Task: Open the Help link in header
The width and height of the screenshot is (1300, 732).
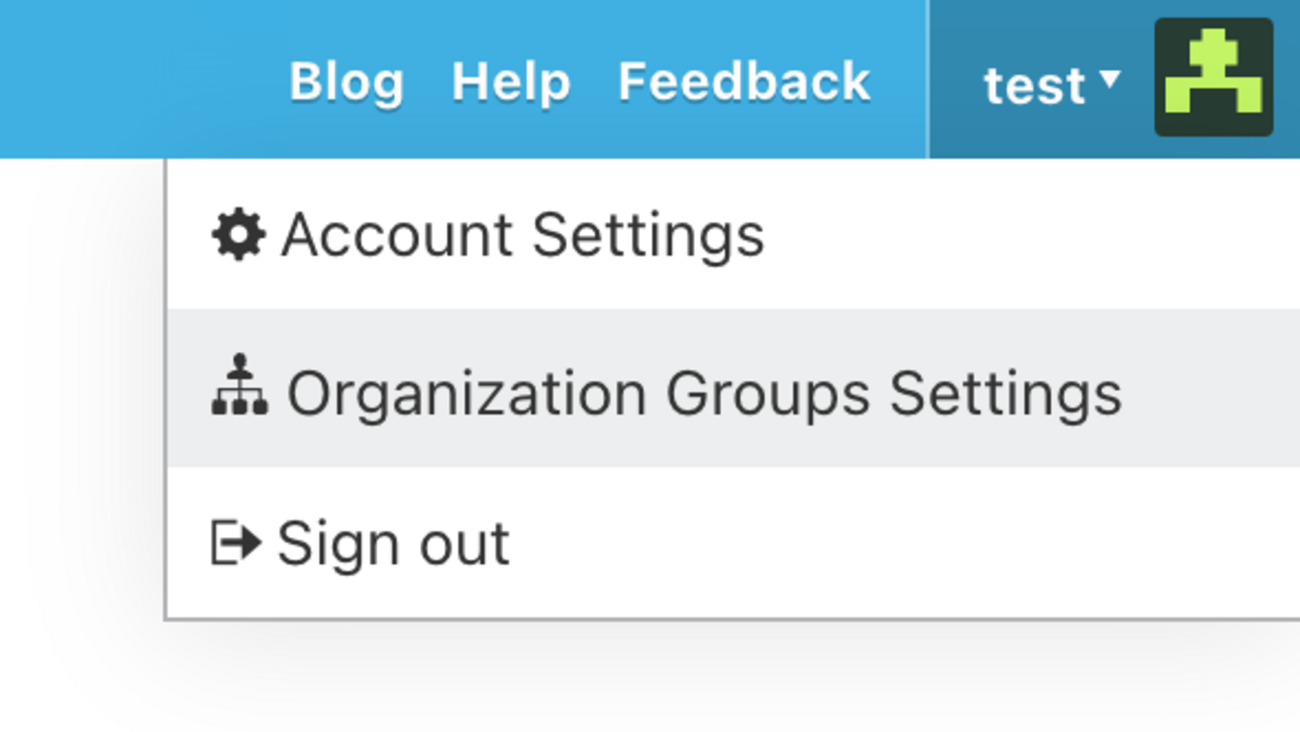Action: coord(511,82)
